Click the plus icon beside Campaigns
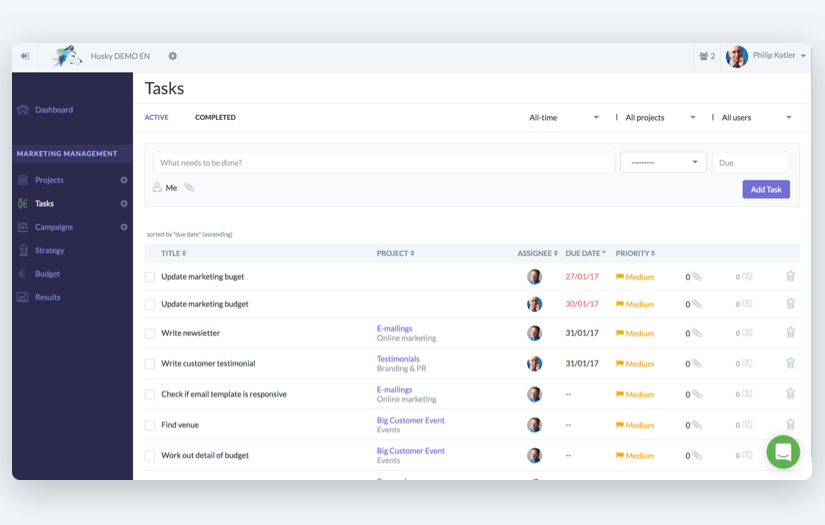This screenshot has height=525, width=825. pyautogui.click(x=124, y=227)
